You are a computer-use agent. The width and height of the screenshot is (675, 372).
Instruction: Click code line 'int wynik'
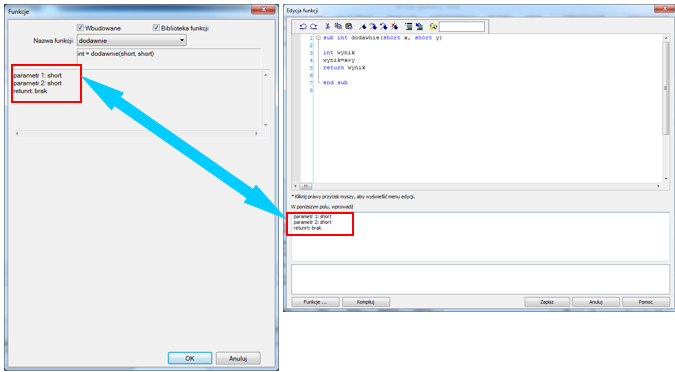point(339,53)
